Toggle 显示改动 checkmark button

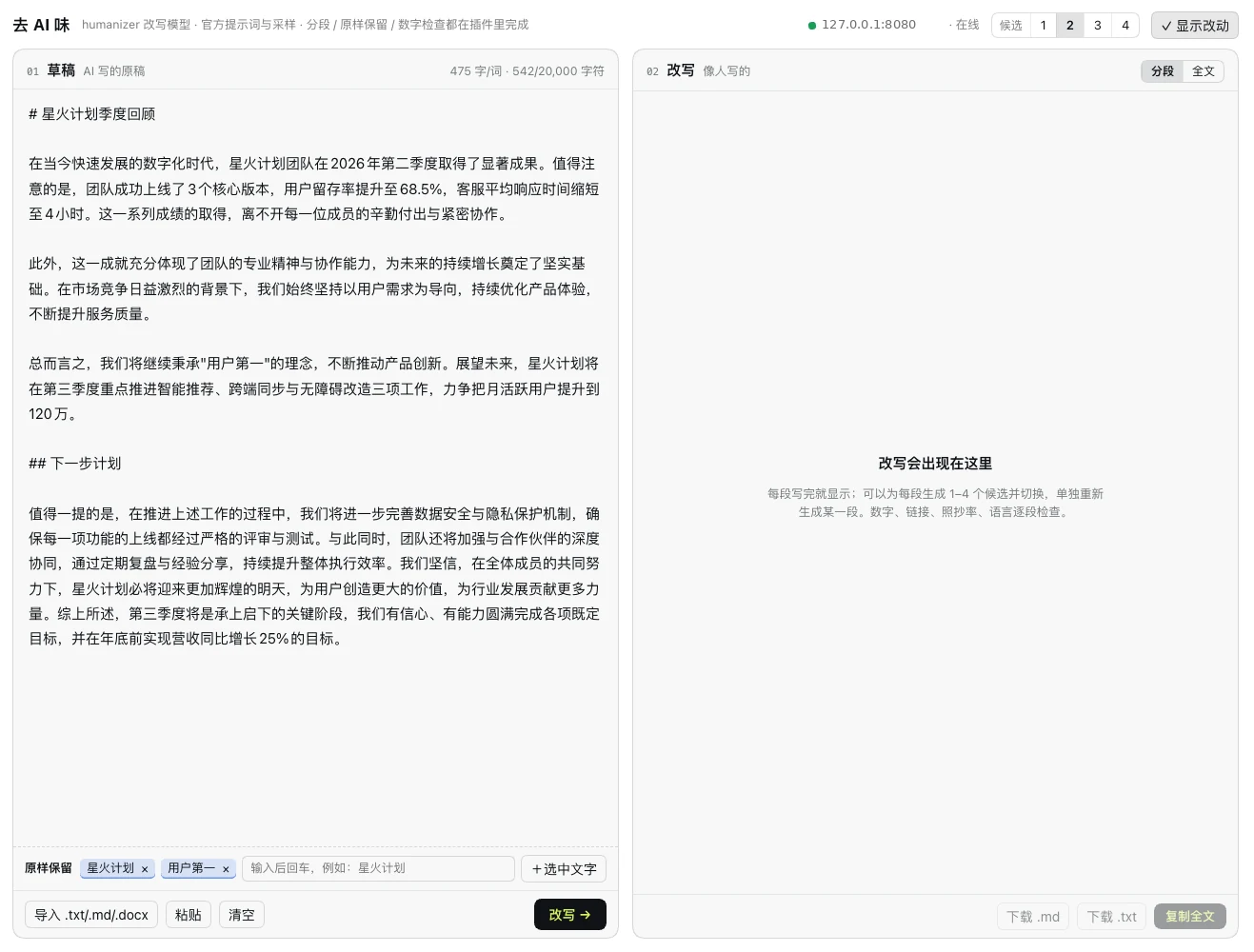[1195, 26]
